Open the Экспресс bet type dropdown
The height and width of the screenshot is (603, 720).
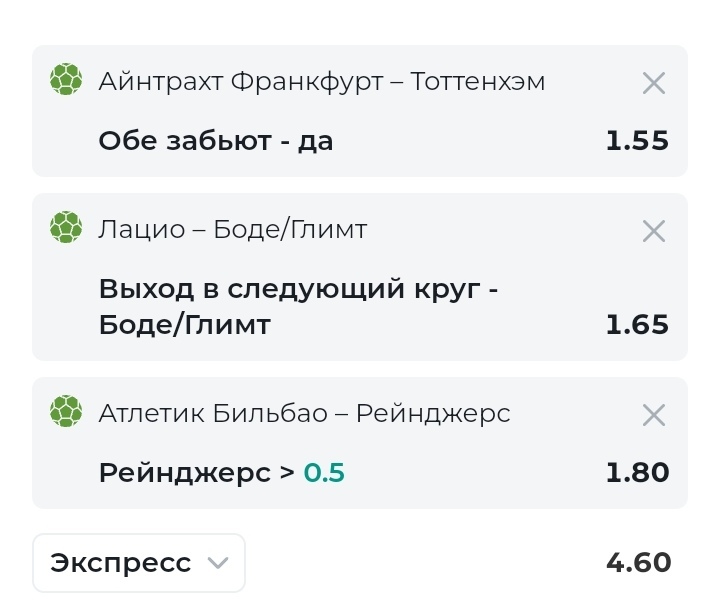click(139, 563)
